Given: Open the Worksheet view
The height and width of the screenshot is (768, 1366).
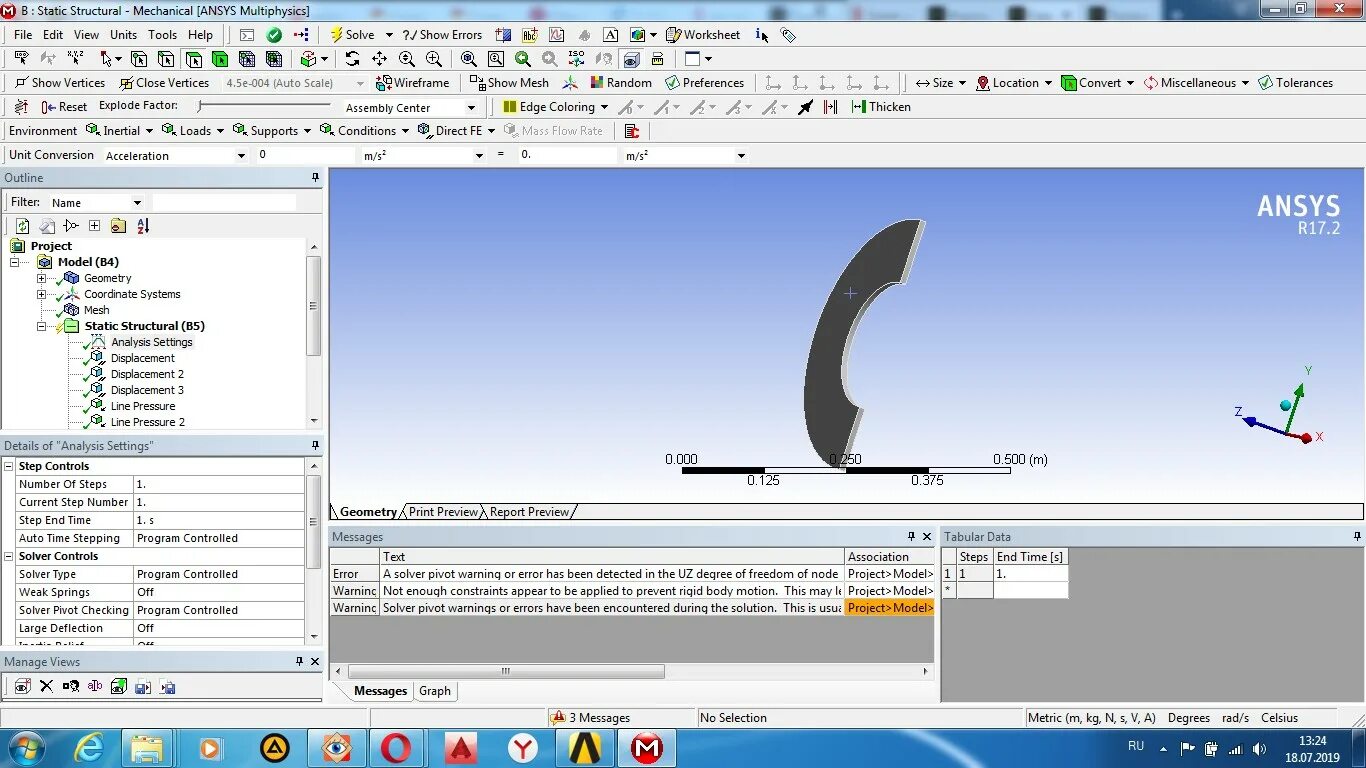Looking at the screenshot, I should pyautogui.click(x=704, y=34).
